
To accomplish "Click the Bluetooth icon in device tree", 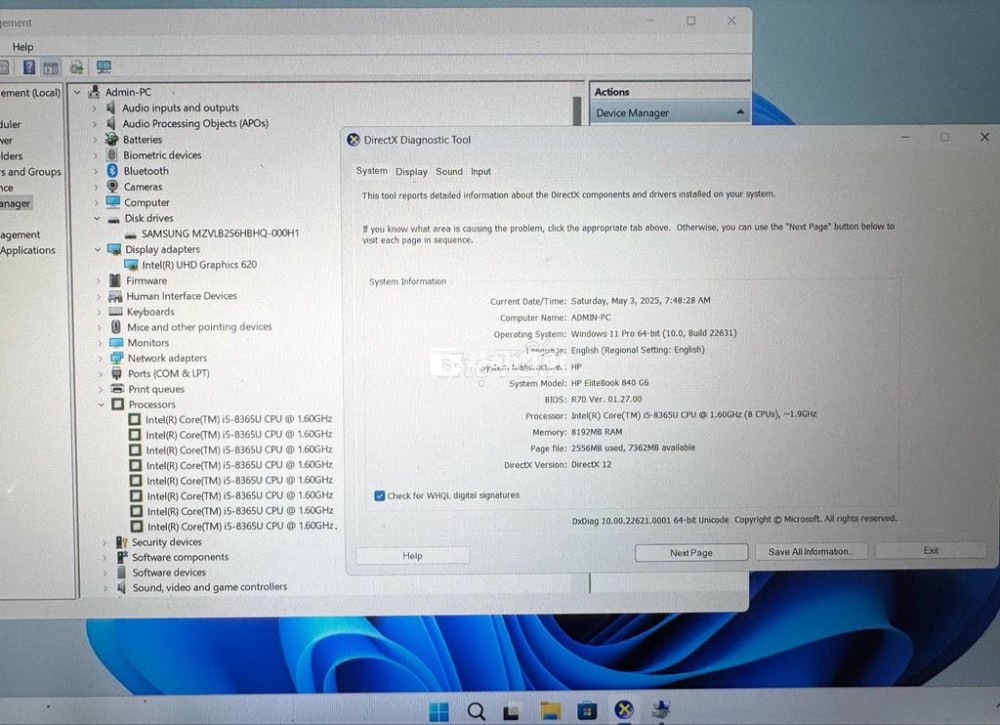I will tap(112, 170).
